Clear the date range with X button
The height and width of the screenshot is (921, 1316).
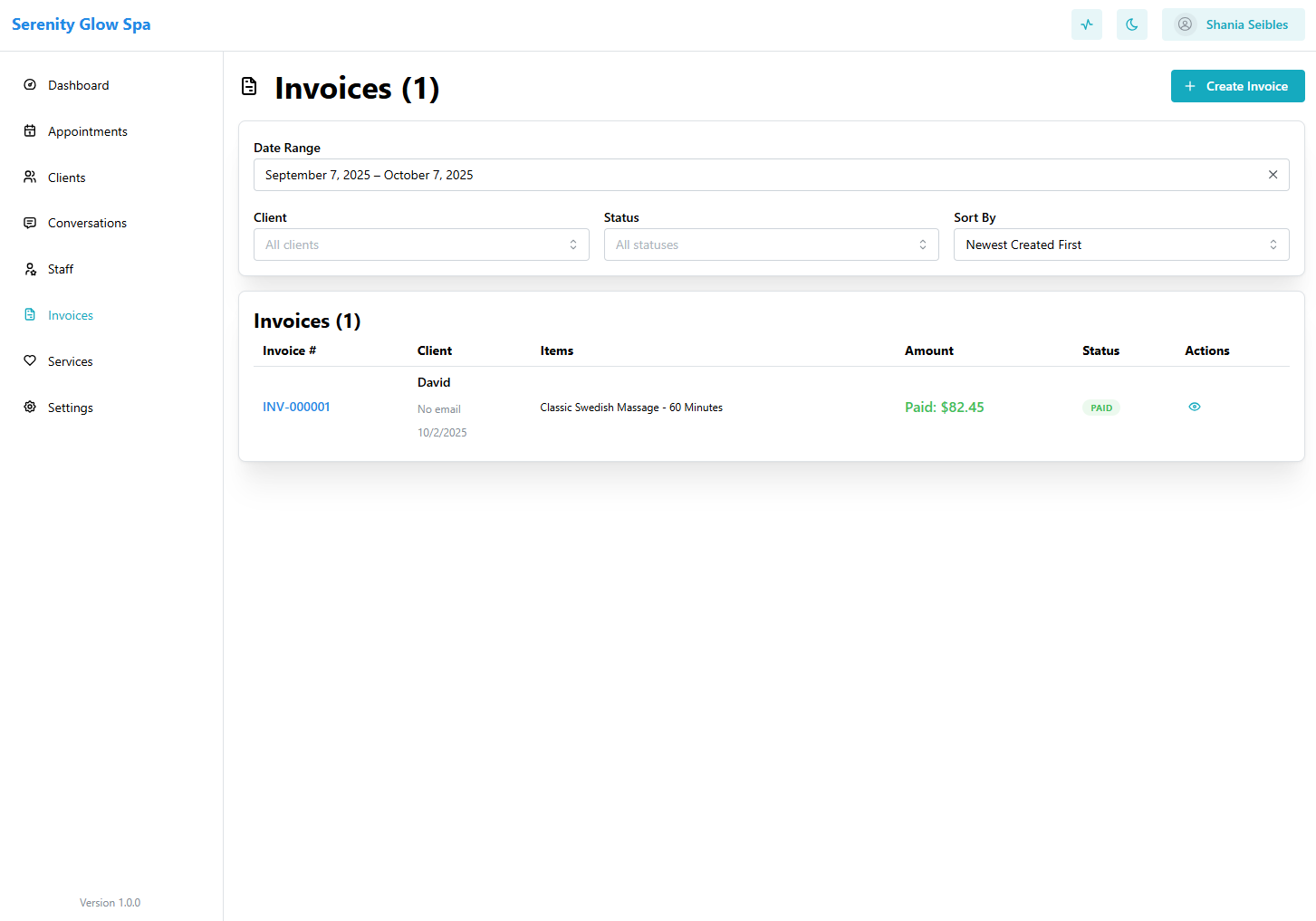1273,175
